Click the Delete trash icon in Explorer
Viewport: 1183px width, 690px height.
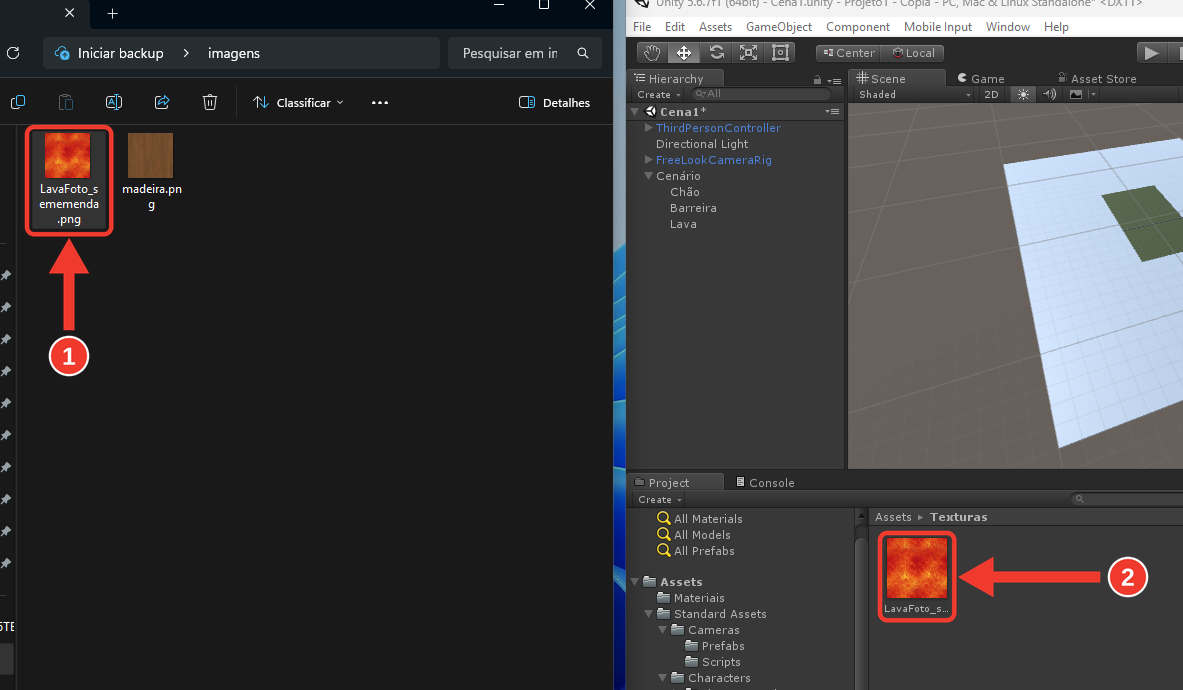(x=210, y=102)
